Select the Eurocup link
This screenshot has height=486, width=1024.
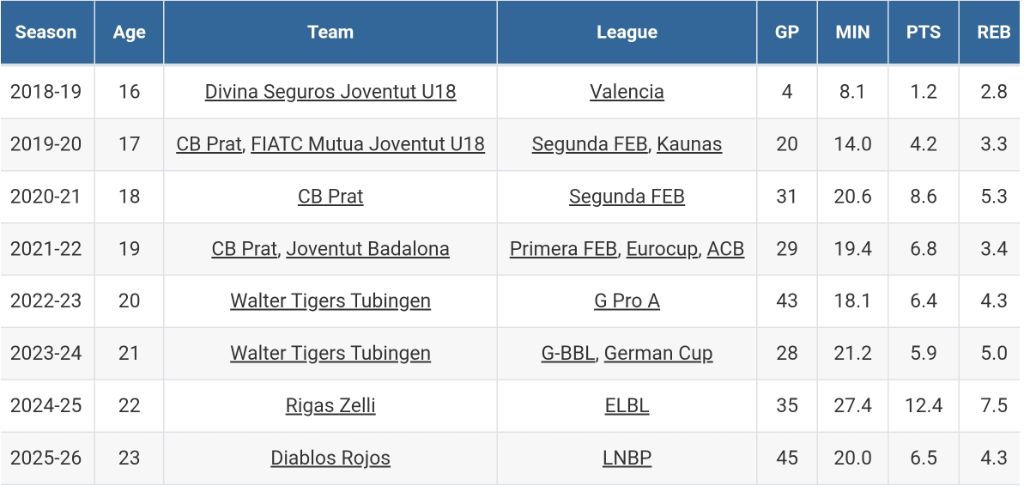pyautogui.click(x=662, y=249)
